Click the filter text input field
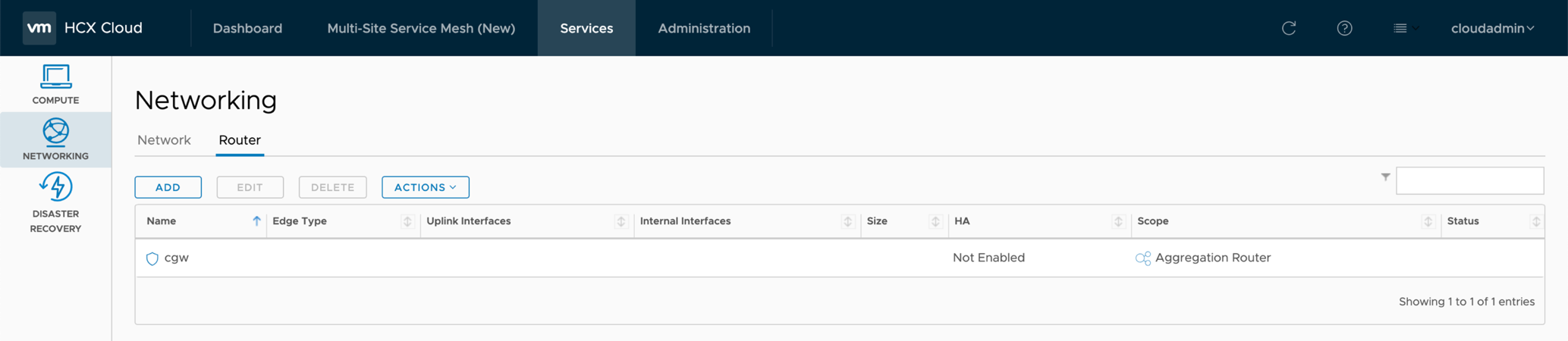1568x341 pixels. click(1469, 181)
